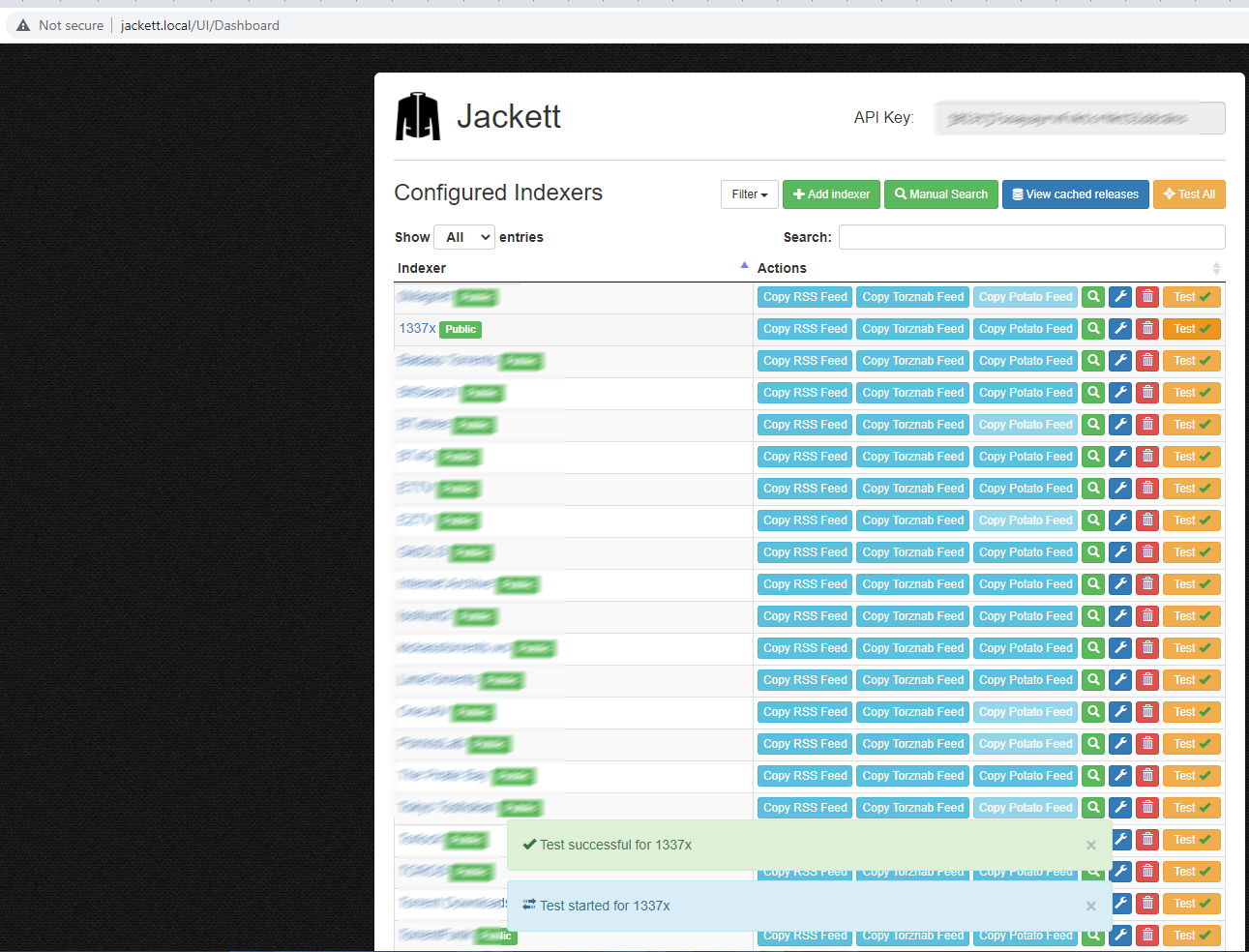Sort by the Actions column header
The width and height of the screenshot is (1249, 952).
(x=990, y=268)
